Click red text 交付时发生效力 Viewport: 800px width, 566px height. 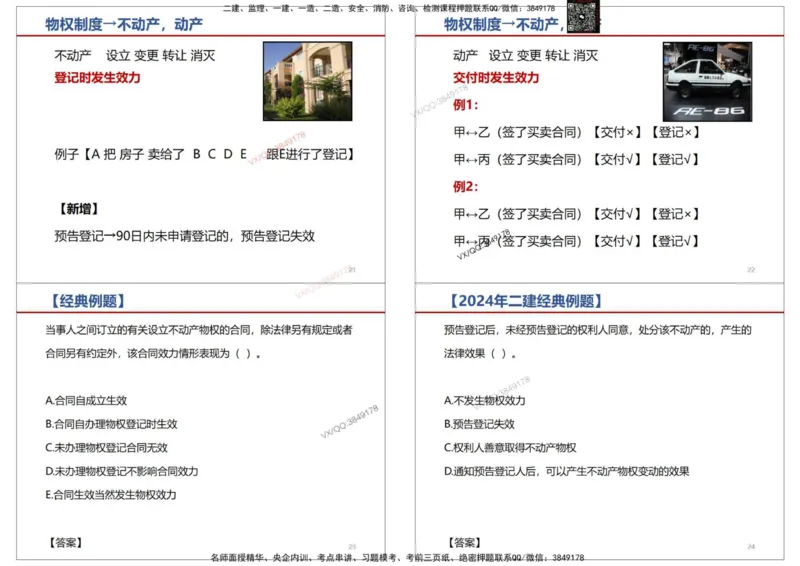[x=496, y=78]
